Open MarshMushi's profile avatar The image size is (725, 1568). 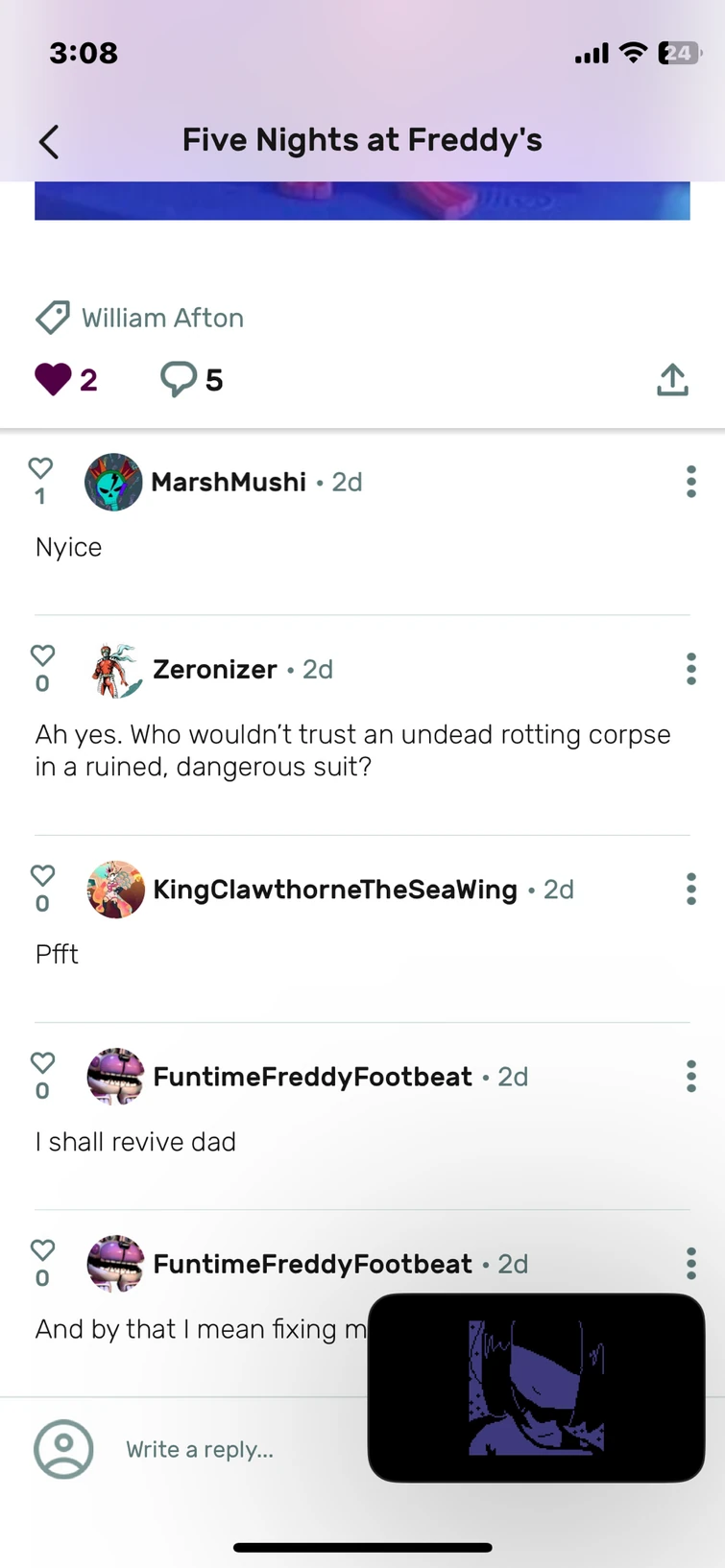(113, 482)
